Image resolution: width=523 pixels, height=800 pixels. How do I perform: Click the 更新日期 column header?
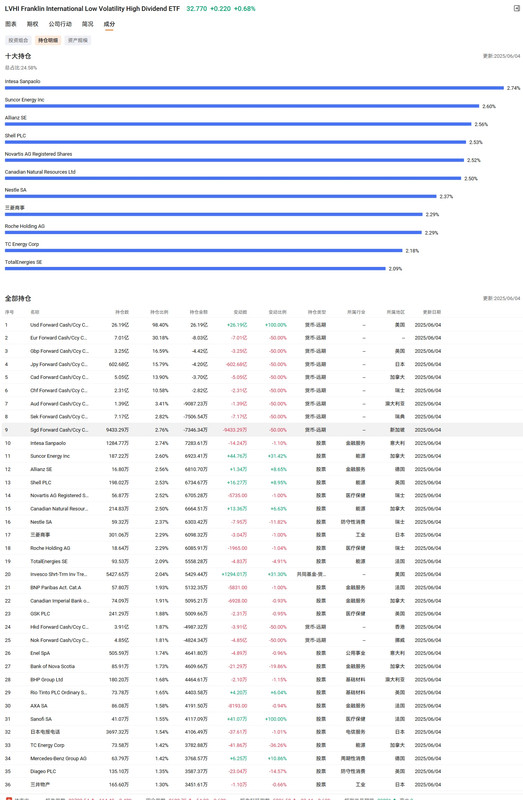pos(432,312)
